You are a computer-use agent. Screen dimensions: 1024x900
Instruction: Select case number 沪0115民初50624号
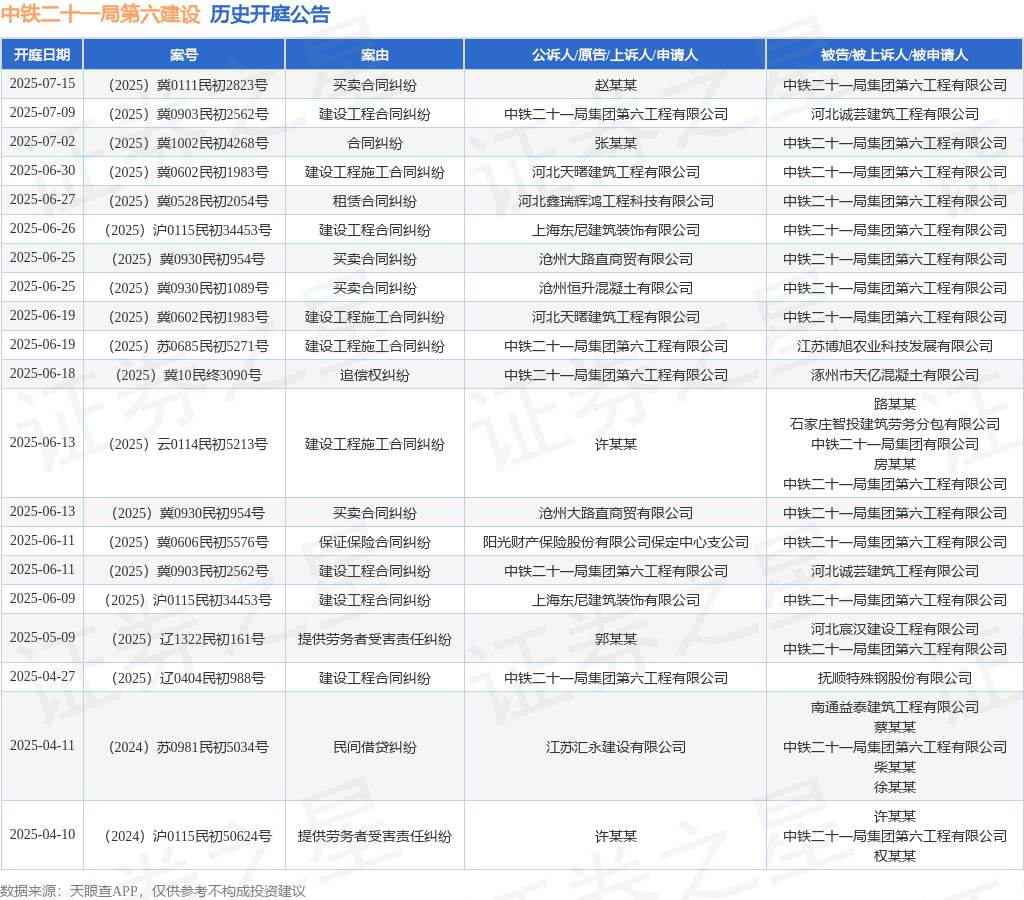point(212,836)
